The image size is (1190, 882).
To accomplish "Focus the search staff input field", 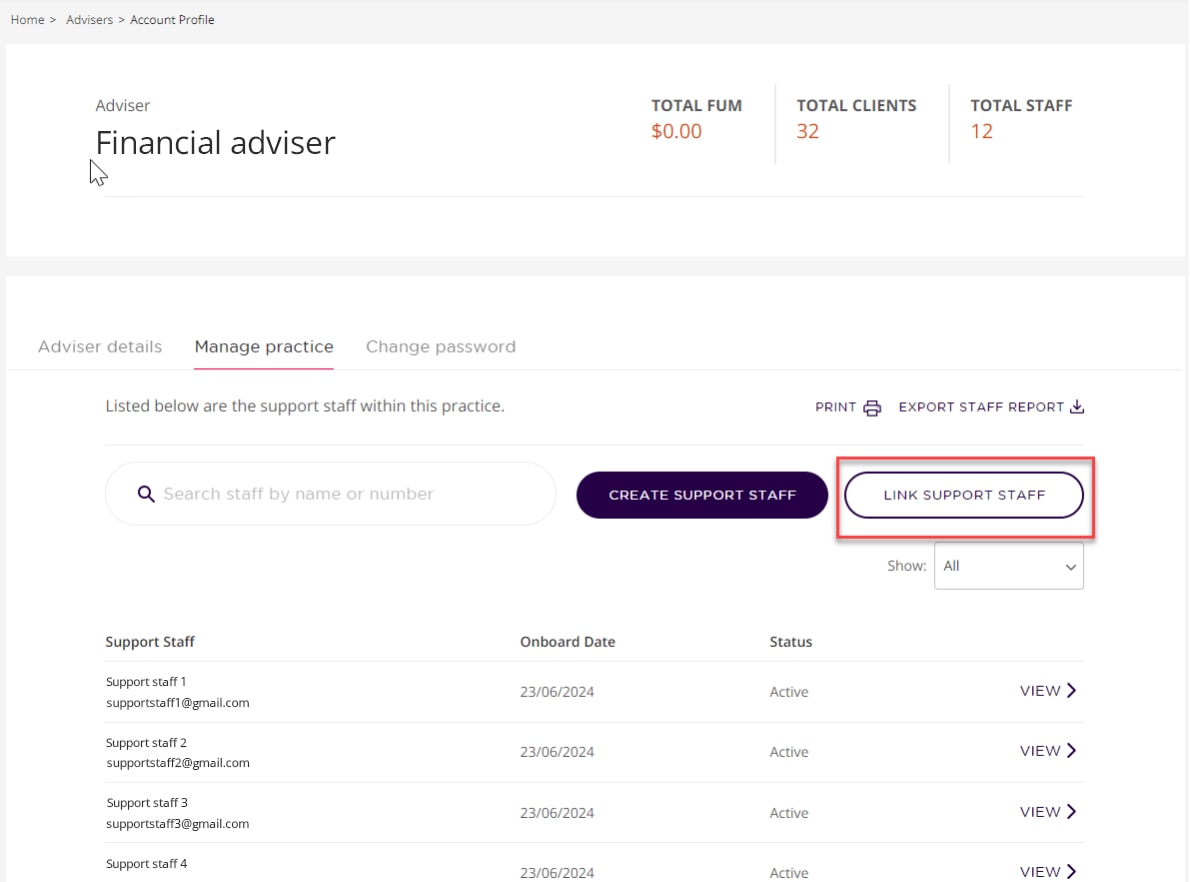I will click(331, 494).
